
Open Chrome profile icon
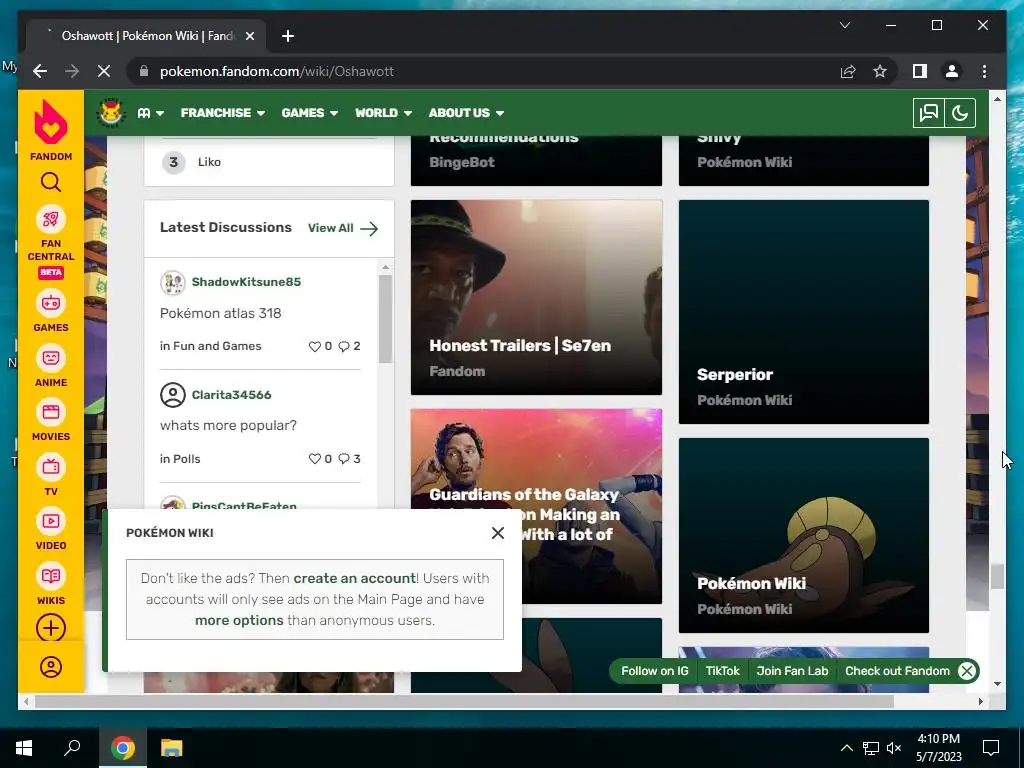(952, 71)
